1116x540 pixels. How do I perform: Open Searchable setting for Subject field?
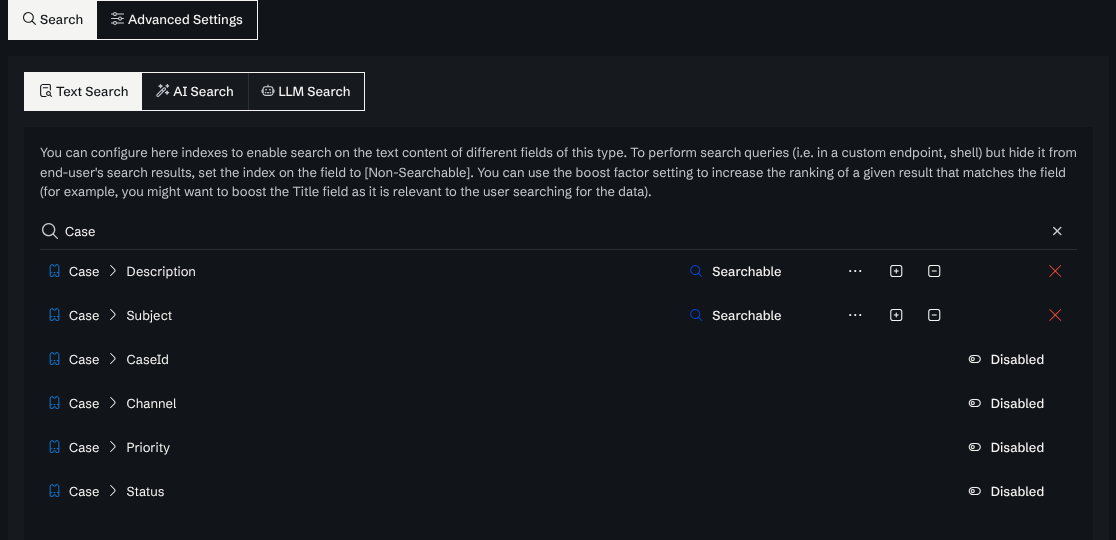(735, 315)
